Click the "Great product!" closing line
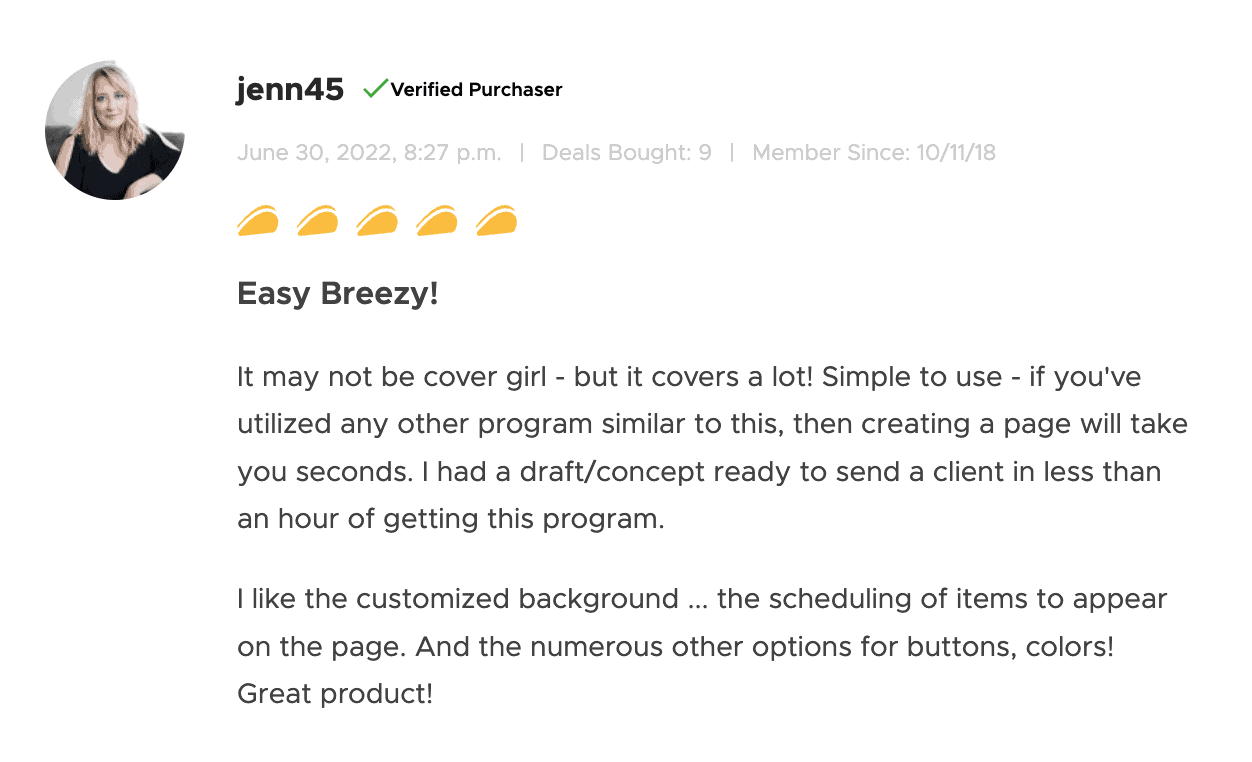Screen dimensions: 1252x762 point(335,693)
